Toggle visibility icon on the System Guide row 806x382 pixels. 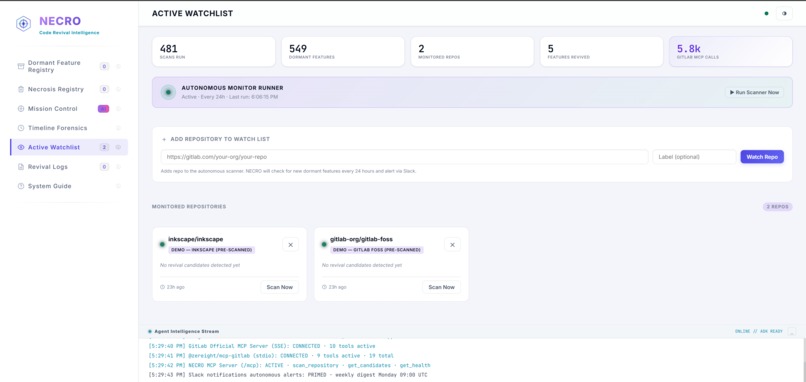pyautogui.click(x=118, y=186)
